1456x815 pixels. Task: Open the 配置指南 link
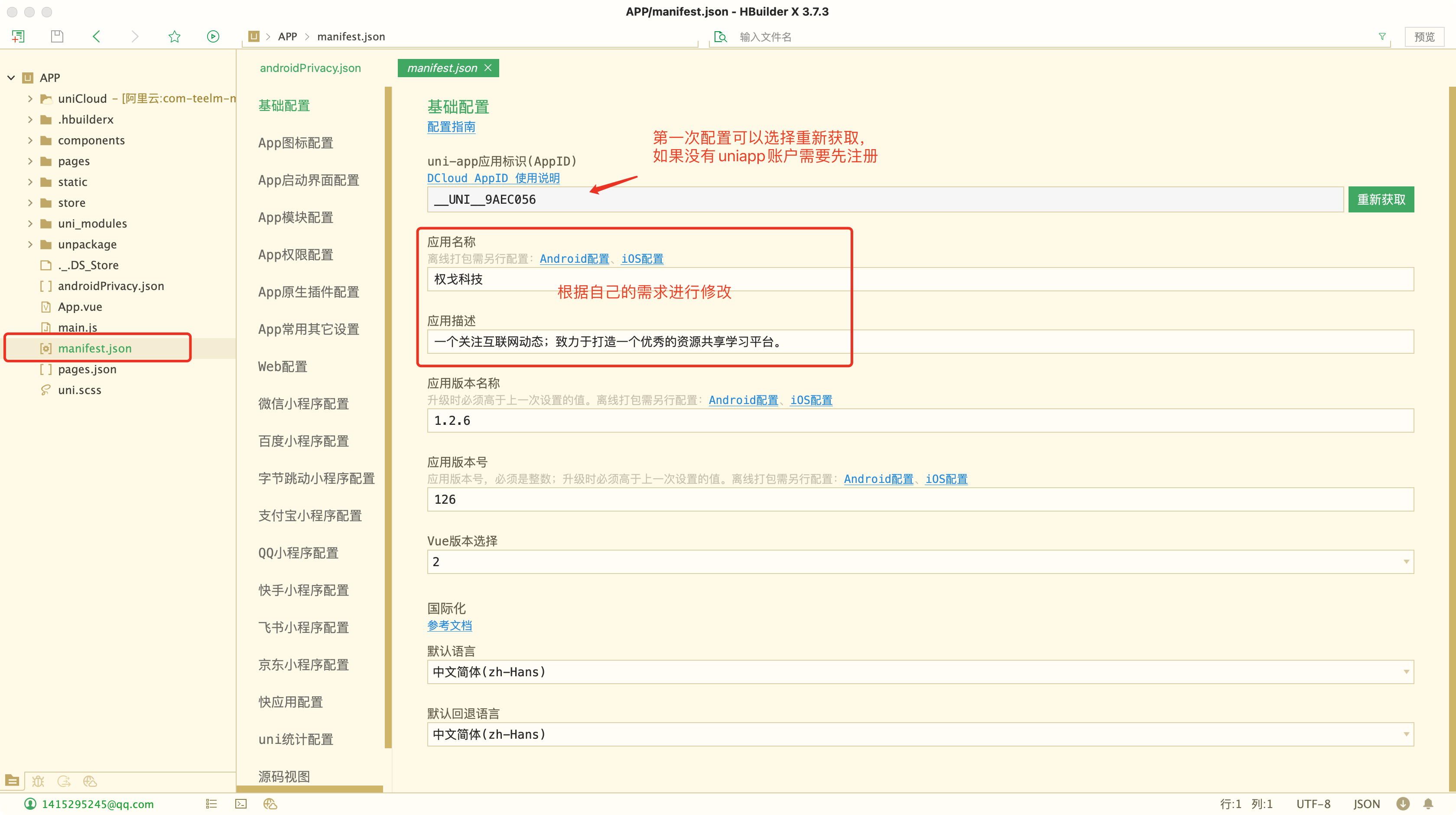coord(451,127)
